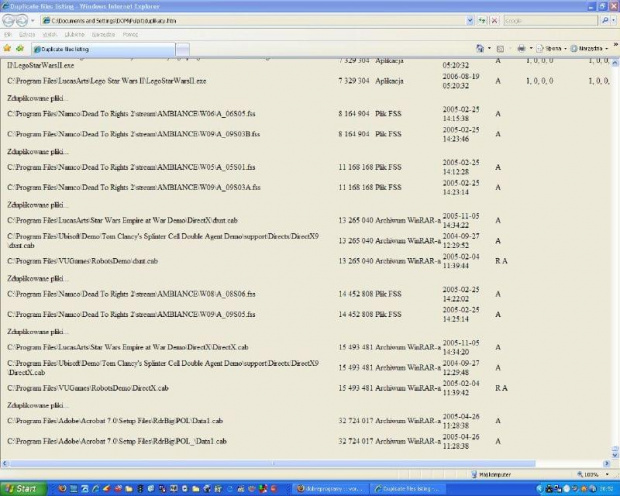Viewport: 620px width, 496px height.
Task: Select the Duplicate files listing tab
Action: click(103, 49)
